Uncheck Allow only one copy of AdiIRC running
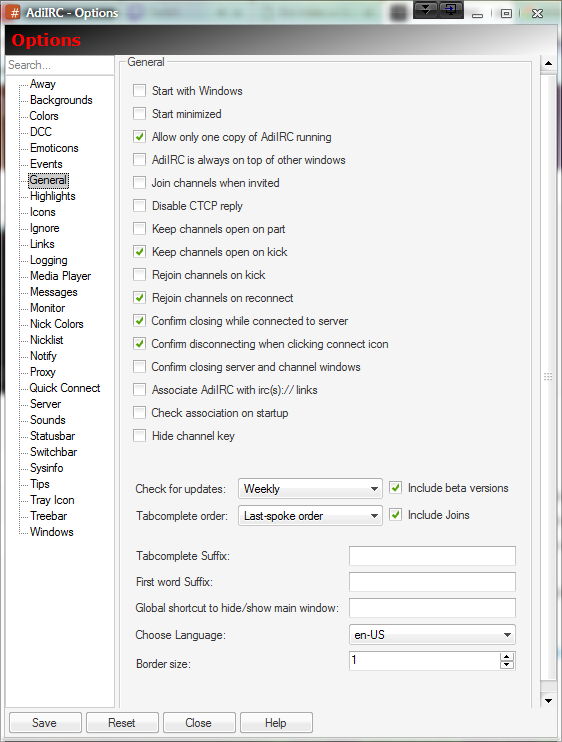The height and width of the screenshot is (742, 562). click(x=140, y=137)
